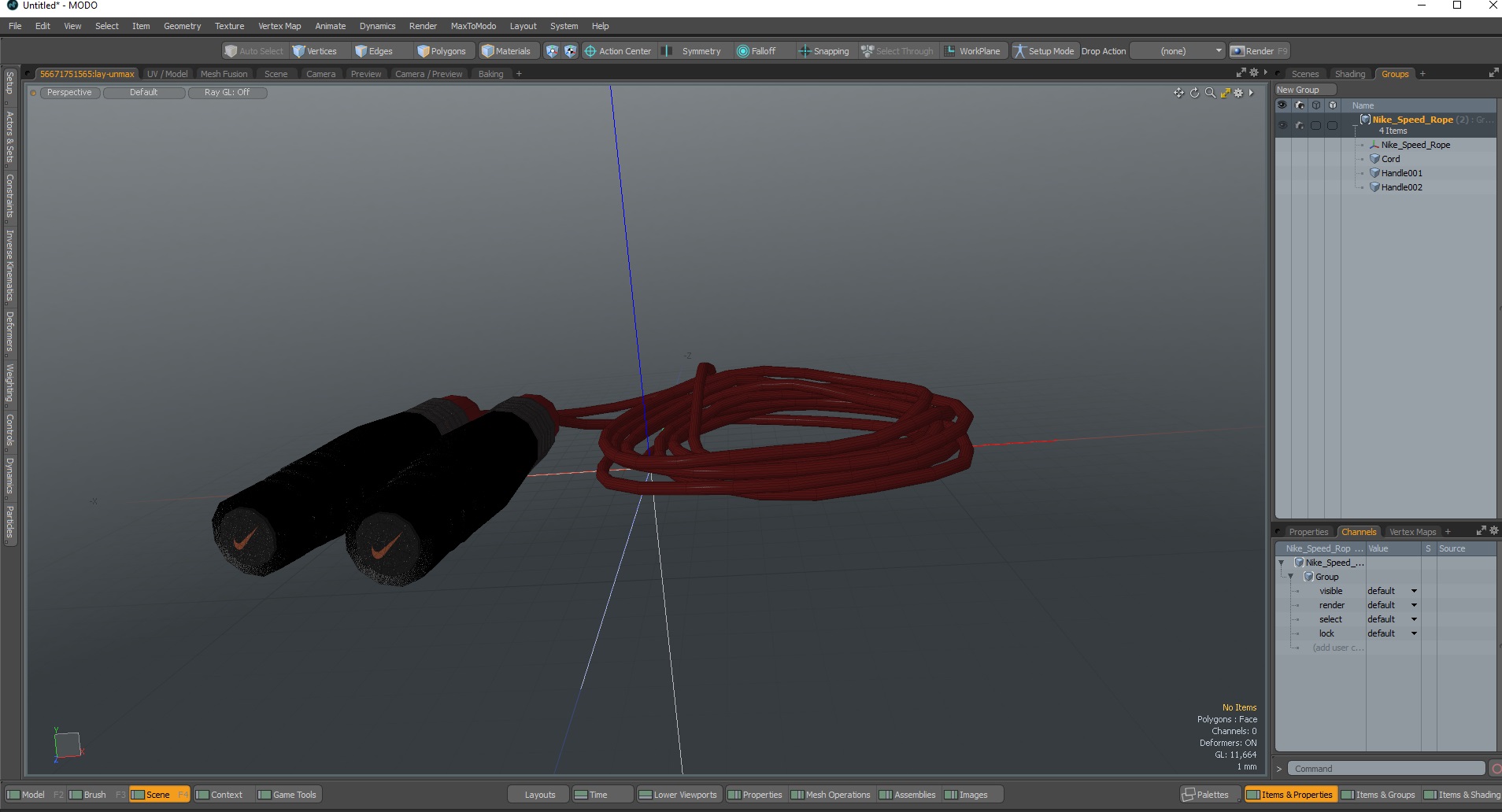This screenshot has height=812, width=1502.
Task: Add new tab after Groups
Action: point(1422,74)
